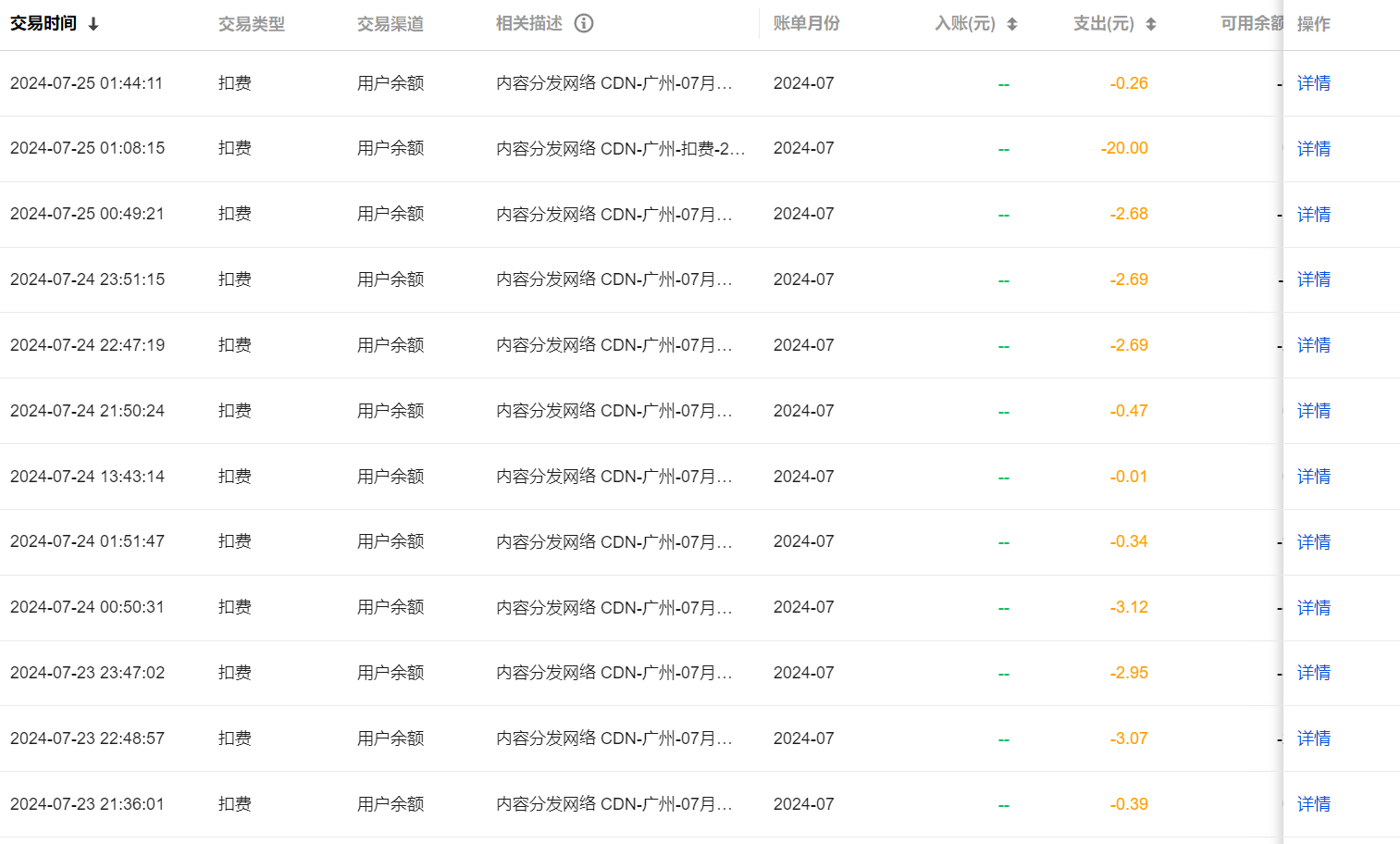Screen dimensions: 1400x844
Task: Click timestamp 2024-07-24 23:51:15
Action: [x=88, y=279]
